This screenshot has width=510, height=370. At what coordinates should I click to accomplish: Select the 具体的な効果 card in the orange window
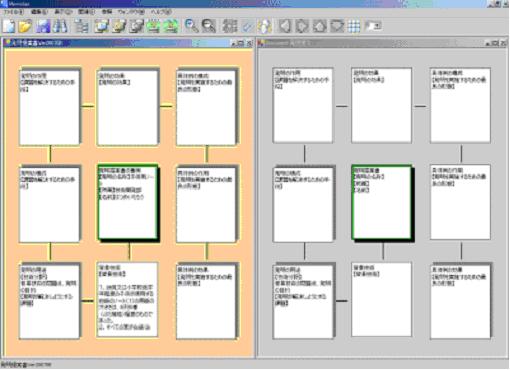tap(207, 301)
